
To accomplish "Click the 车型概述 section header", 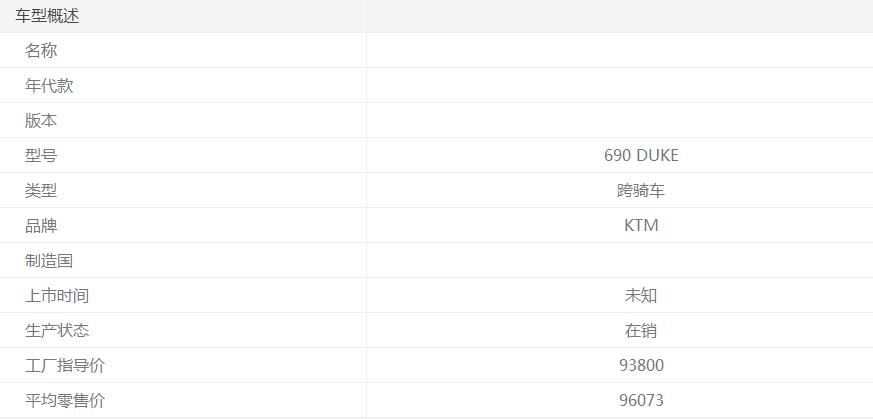I will point(47,16).
